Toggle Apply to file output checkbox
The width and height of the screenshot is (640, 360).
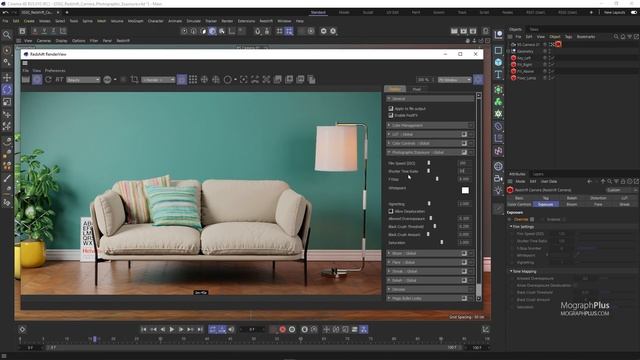(x=391, y=109)
